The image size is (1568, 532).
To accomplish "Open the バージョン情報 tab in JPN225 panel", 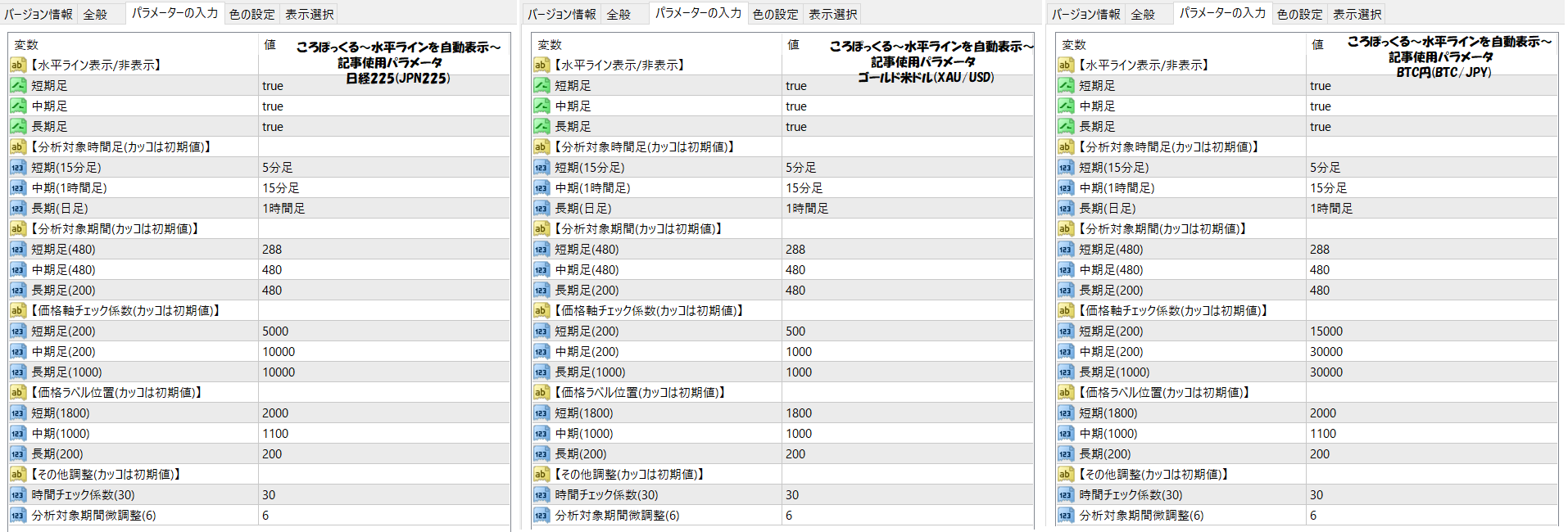I will (39, 14).
